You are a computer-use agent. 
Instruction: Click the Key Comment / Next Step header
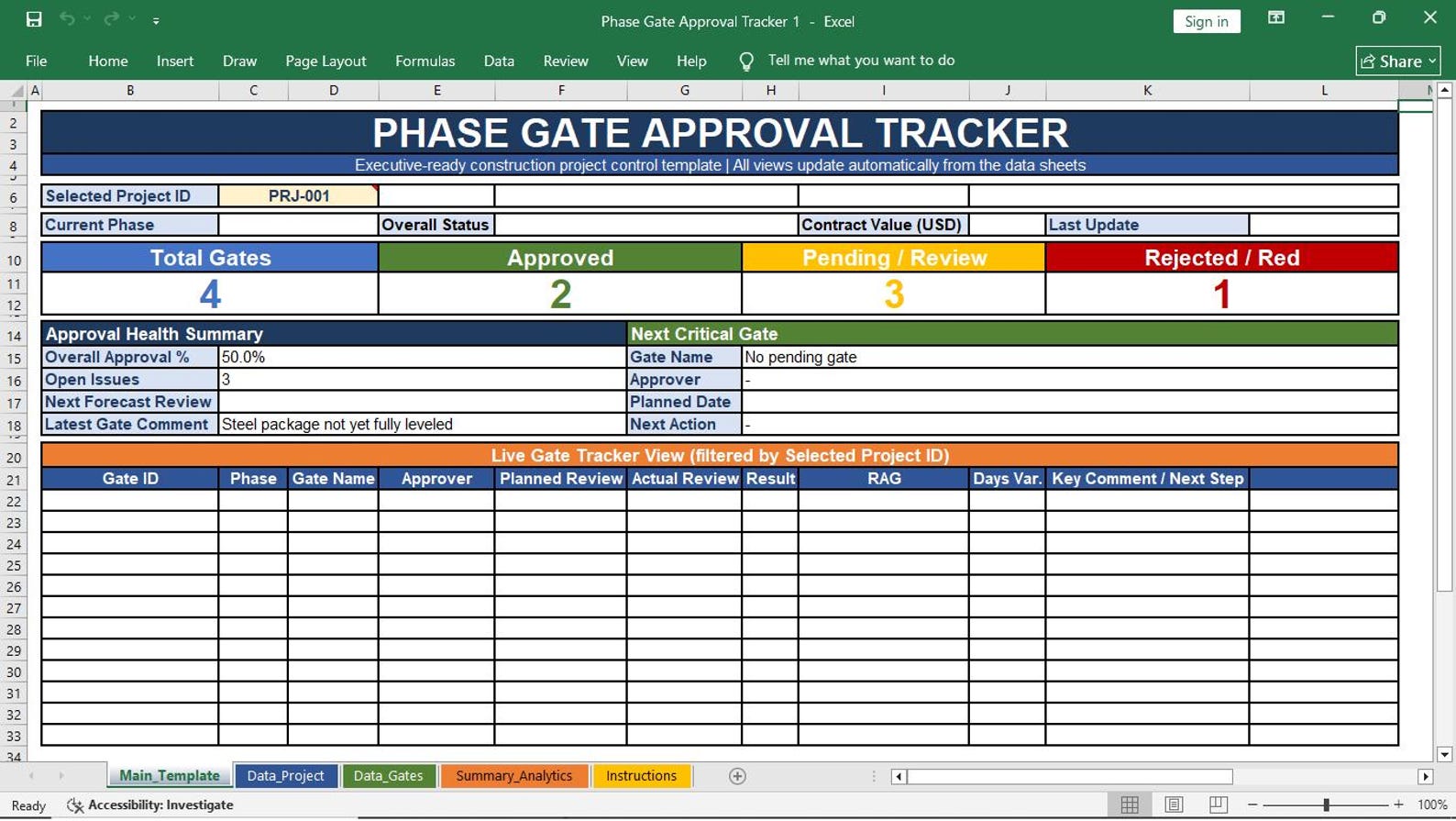coord(1147,479)
